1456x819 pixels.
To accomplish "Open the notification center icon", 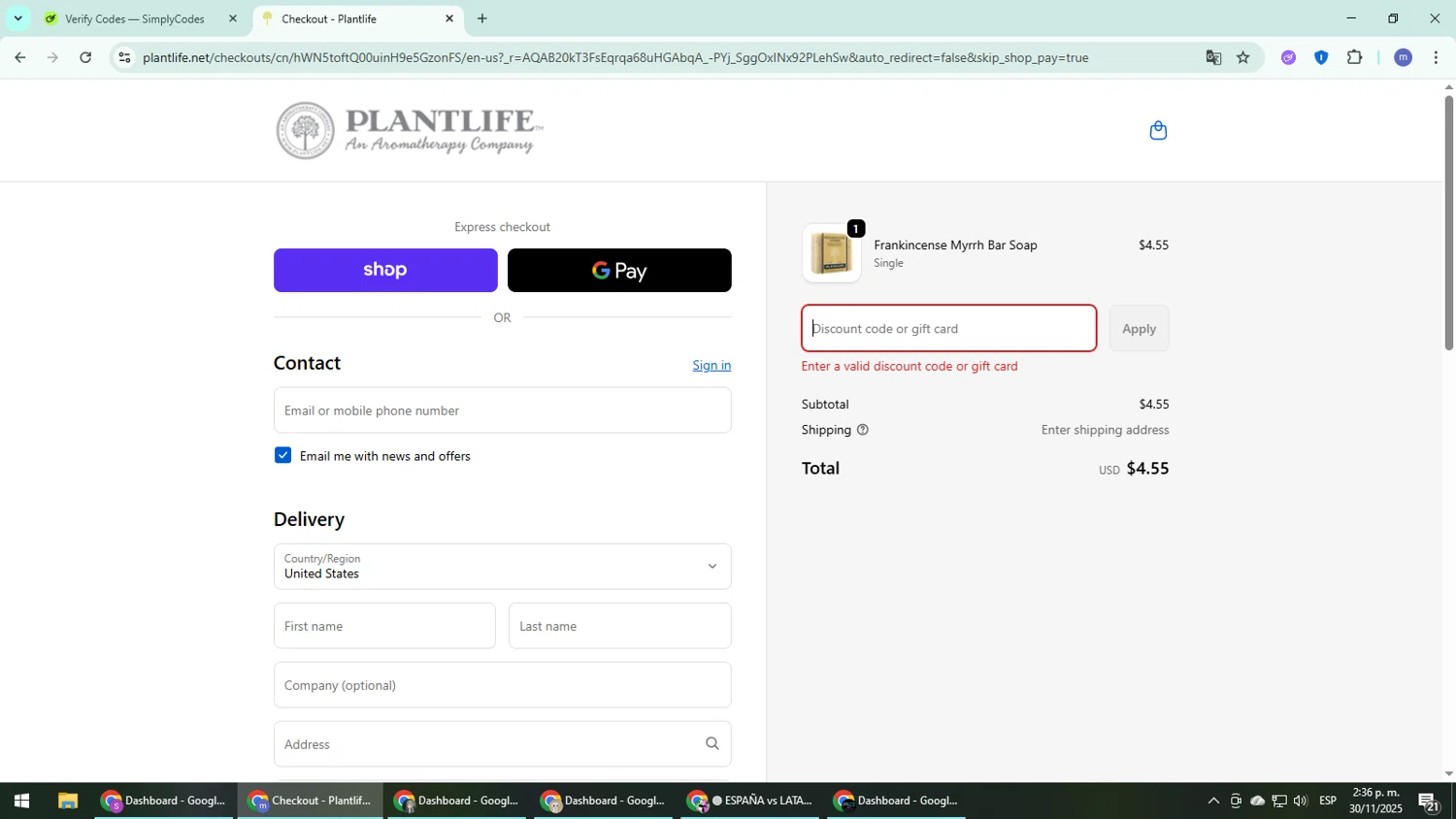I will (1429, 801).
